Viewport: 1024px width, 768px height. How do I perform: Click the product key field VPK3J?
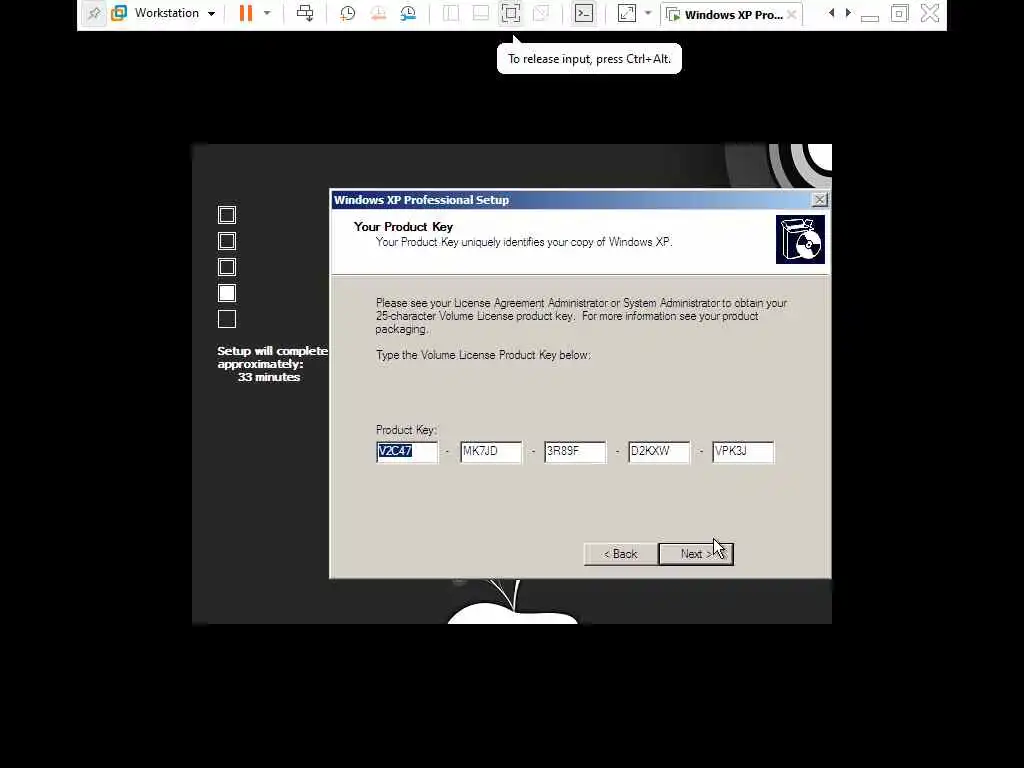pyautogui.click(x=743, y=452)
